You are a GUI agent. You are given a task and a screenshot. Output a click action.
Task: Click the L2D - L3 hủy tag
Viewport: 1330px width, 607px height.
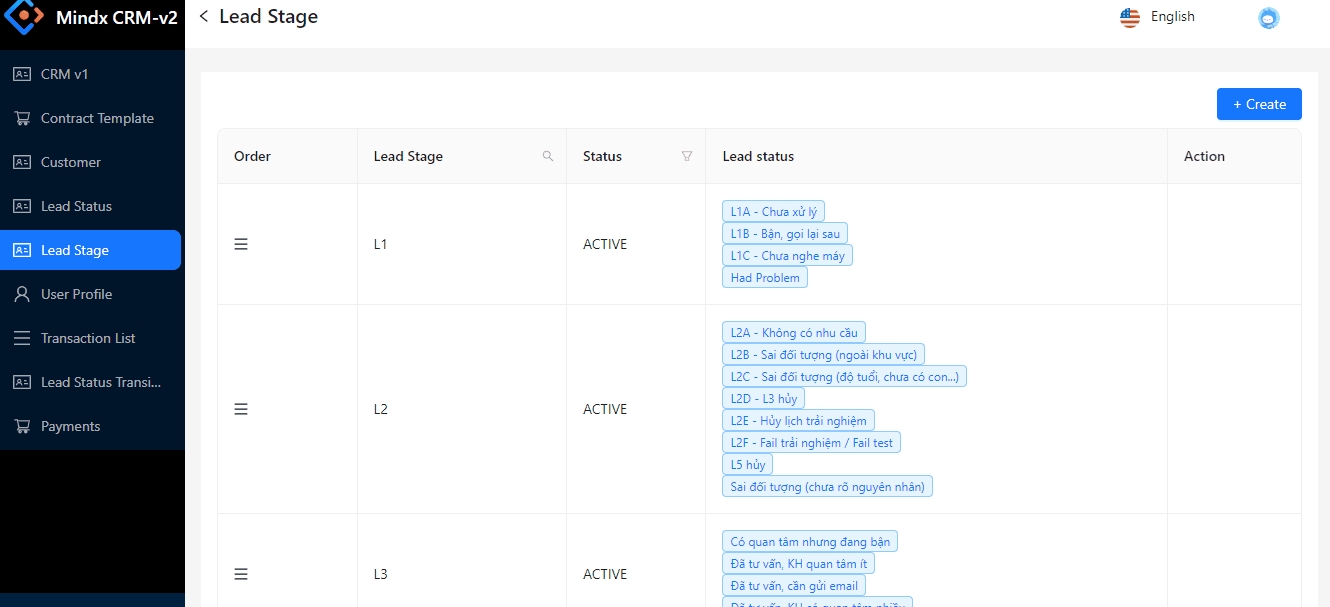pyautogui.click(x=763, y=398)
